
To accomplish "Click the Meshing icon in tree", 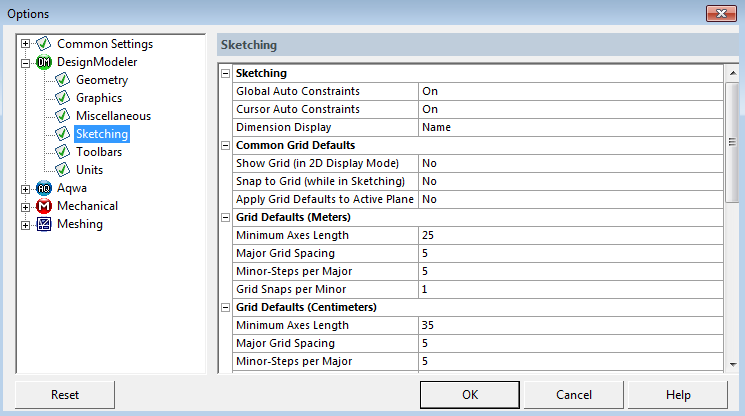I will click(x=44, y=224).
